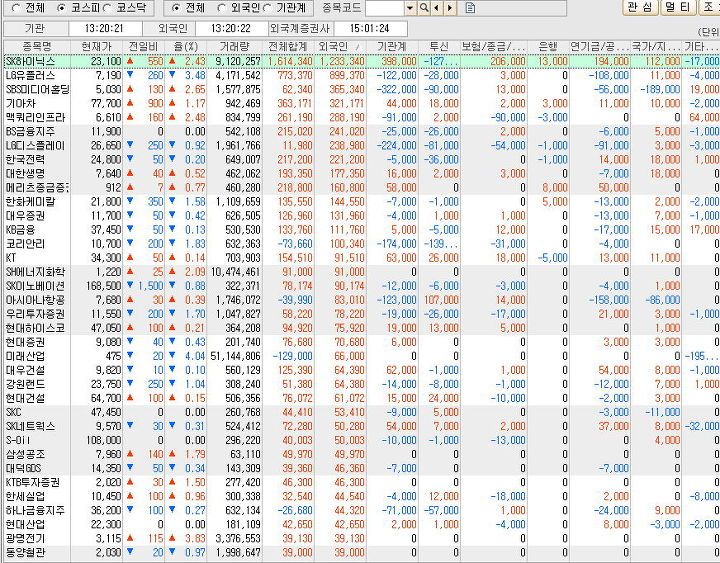Select the 대우증권 row

click(x=362, y=216)
